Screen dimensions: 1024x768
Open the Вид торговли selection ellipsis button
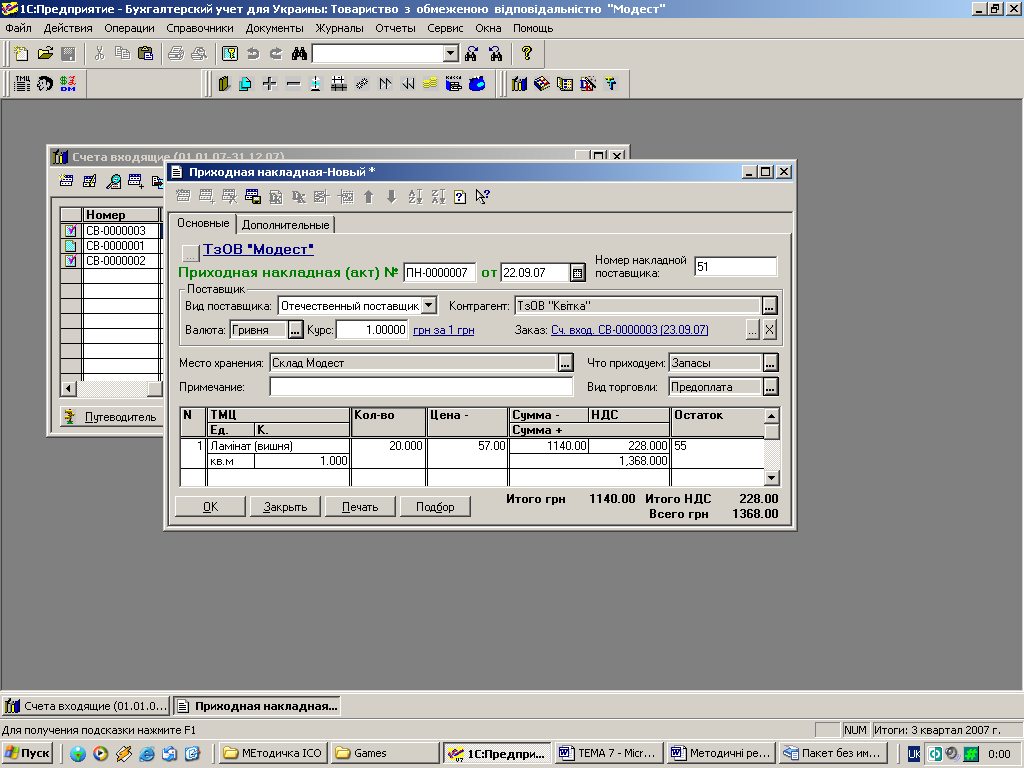coord(770,387)
